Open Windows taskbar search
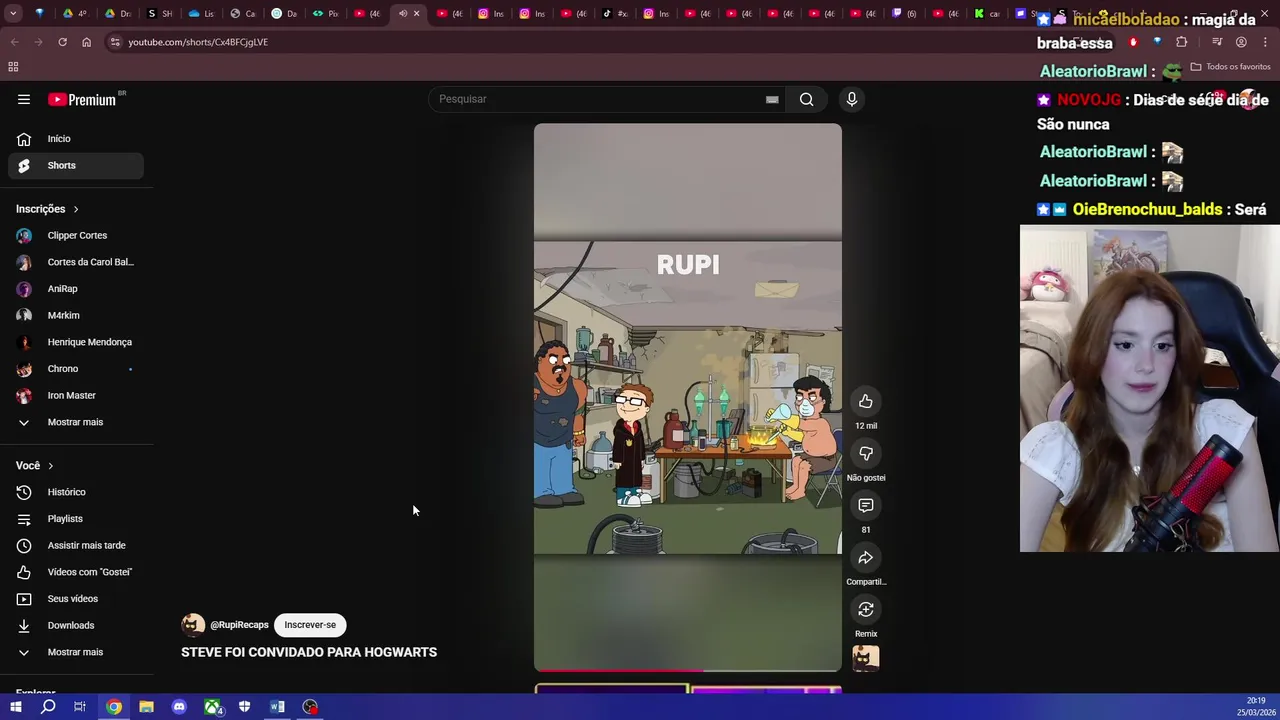Viewport: 1280px width, 720px height. 48,707
